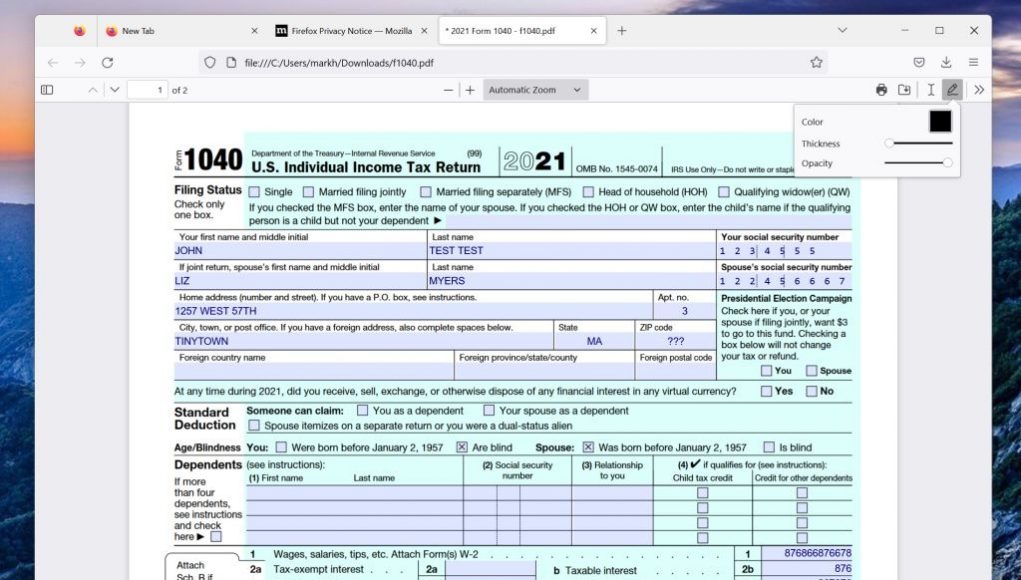
Task: Click the Firefox View icon
Action: tap(79, 31)
